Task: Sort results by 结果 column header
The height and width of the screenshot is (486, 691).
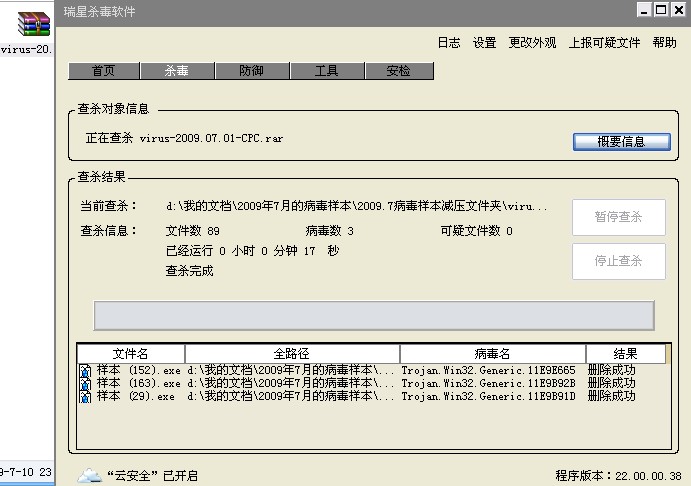Action: [626, 353]
